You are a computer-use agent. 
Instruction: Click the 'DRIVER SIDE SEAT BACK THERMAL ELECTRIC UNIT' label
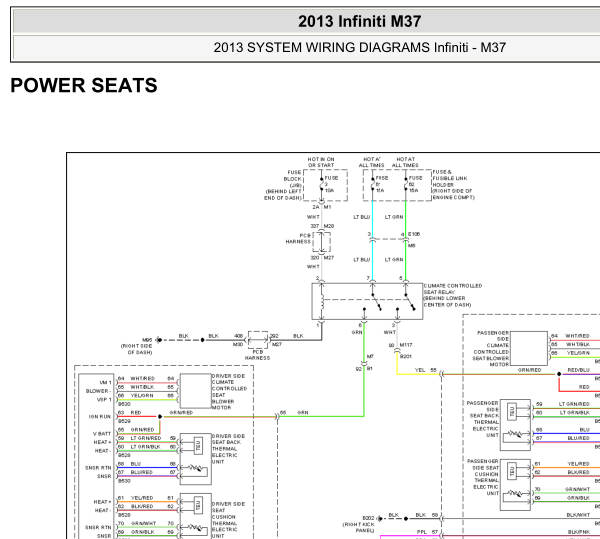click(226, 449)
